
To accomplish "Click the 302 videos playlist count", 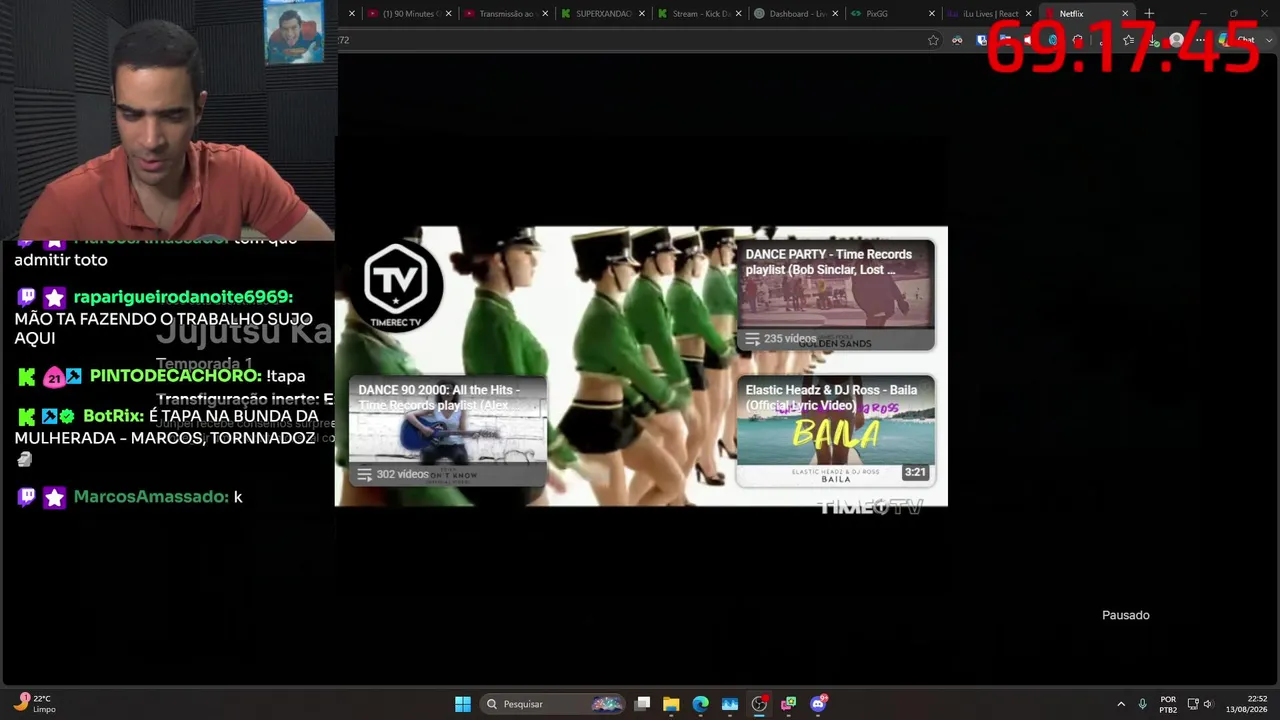I will pyautogui.click(x=402, y=474).
